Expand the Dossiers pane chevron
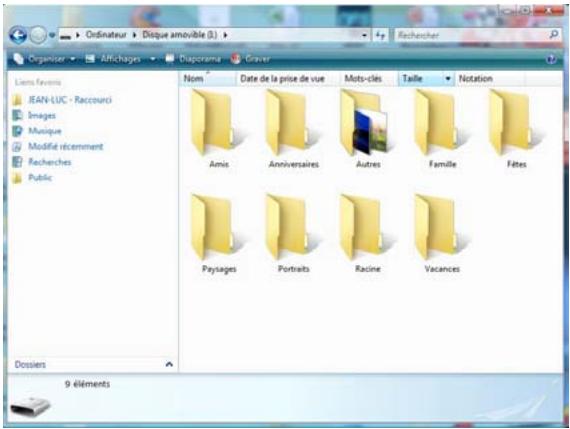 [169, 364]
